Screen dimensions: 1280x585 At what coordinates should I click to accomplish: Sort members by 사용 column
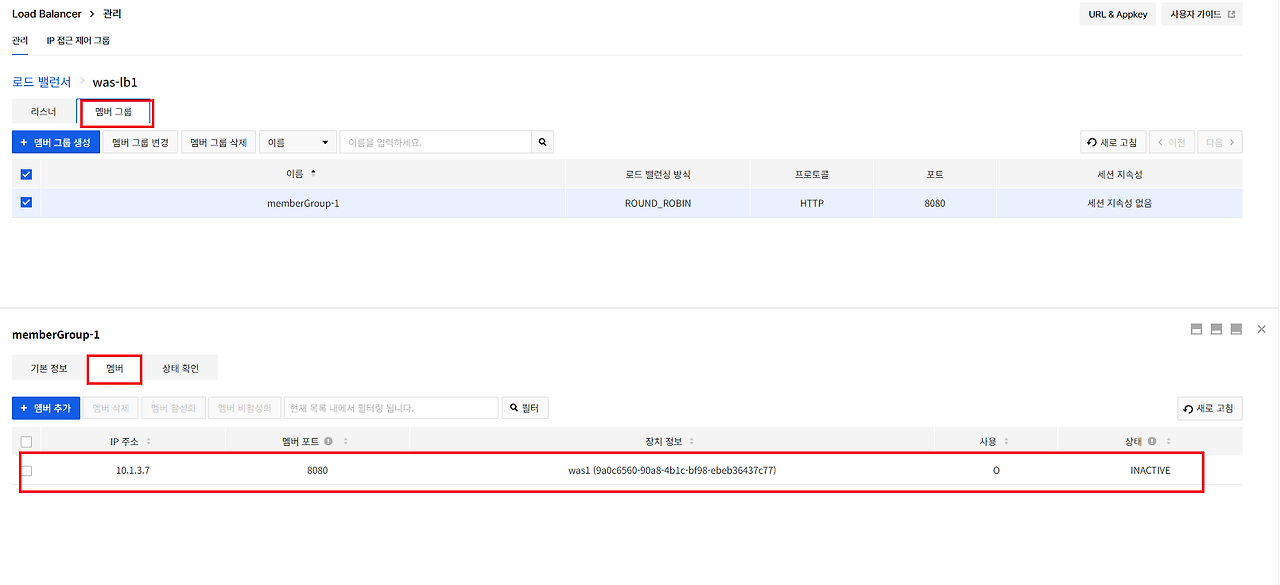pyautogui.click(x=1006, y=441)
